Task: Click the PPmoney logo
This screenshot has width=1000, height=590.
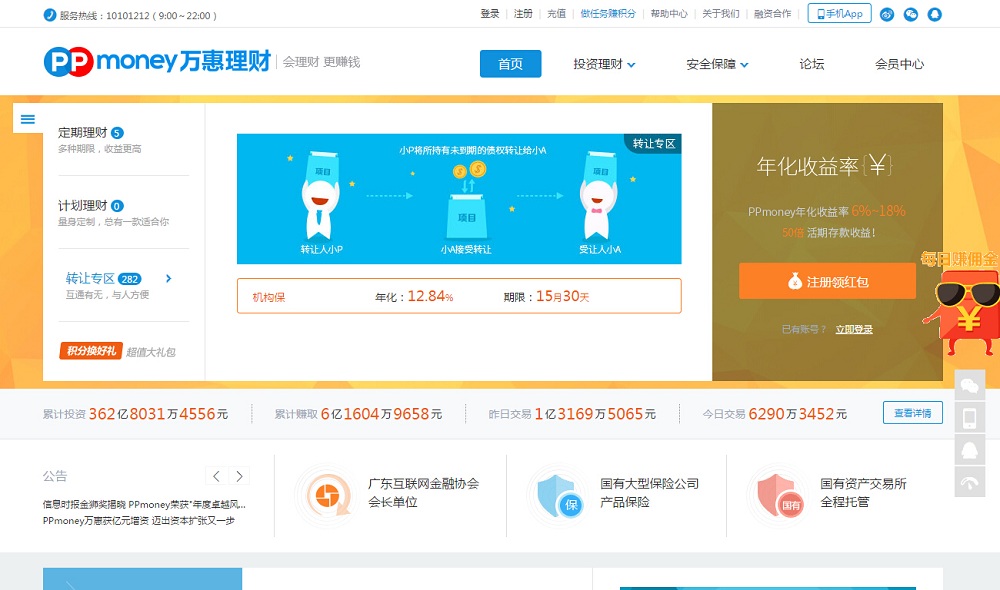Action: (x=158, y=62)
